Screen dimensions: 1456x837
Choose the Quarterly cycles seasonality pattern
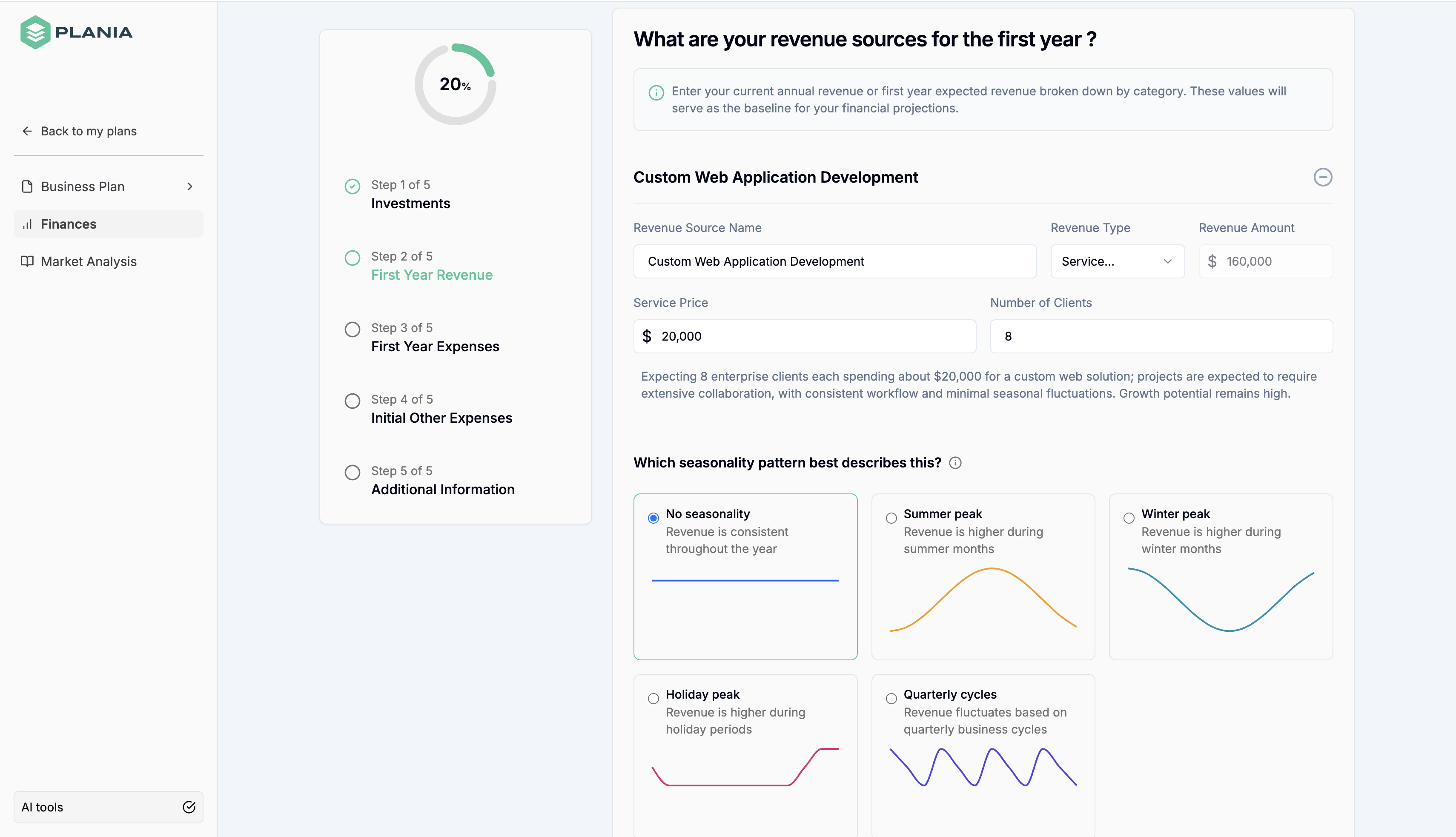coord(891,699)
